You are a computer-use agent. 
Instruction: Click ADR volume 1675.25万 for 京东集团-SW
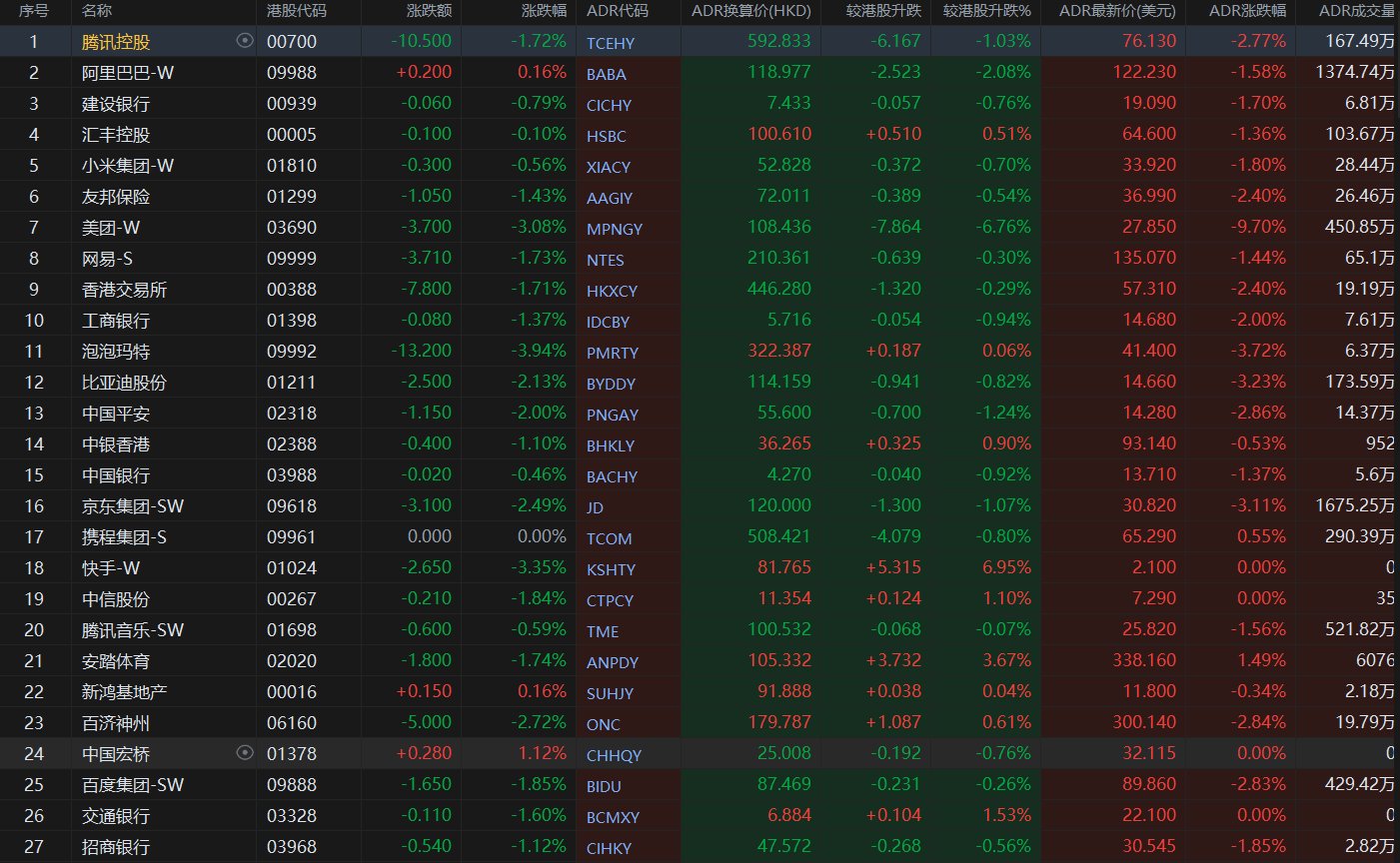tap(1353, 505)
